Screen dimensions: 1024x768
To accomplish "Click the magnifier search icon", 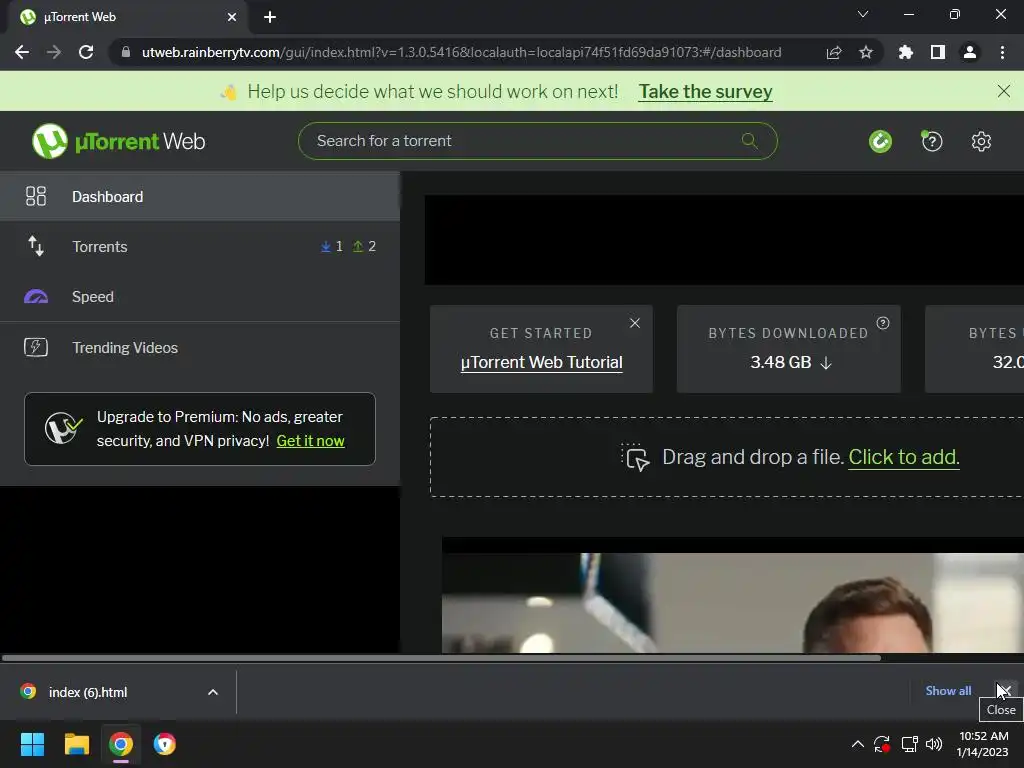I will (750, 140).
